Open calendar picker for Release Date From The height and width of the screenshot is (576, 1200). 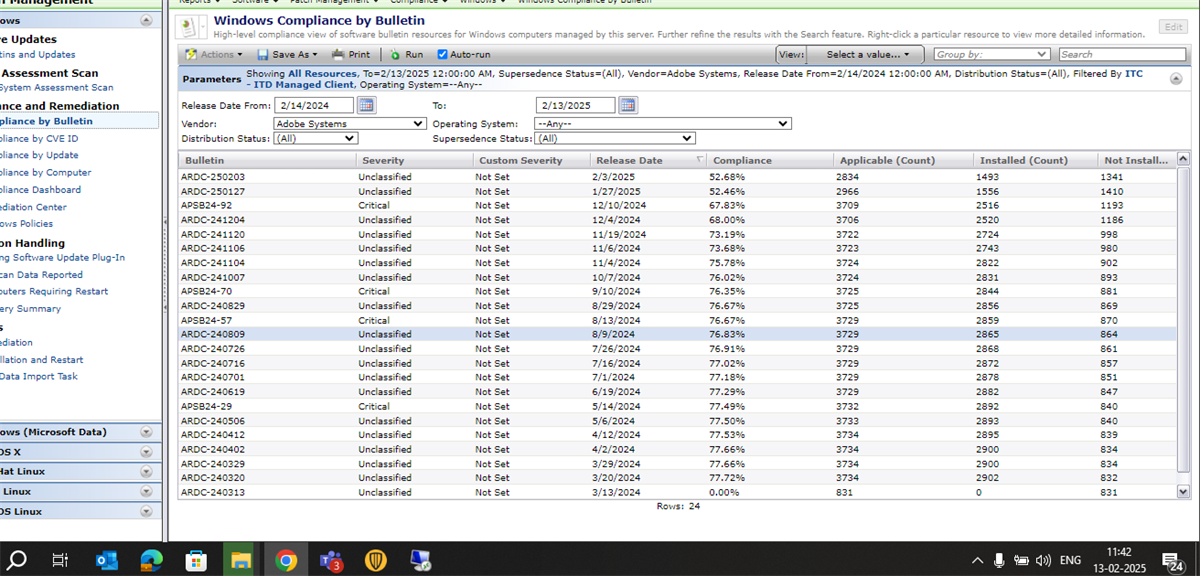point(366,105)
